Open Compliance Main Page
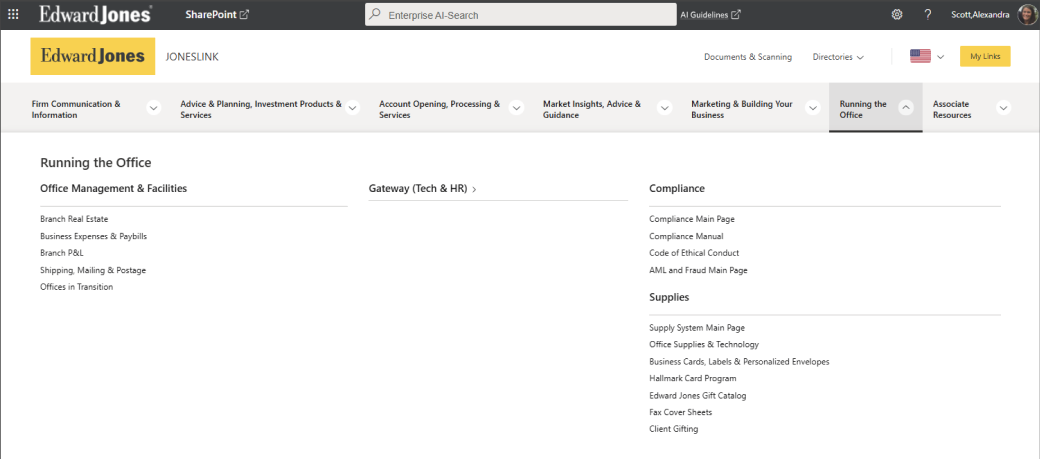1040x459 pixels. 692,219
